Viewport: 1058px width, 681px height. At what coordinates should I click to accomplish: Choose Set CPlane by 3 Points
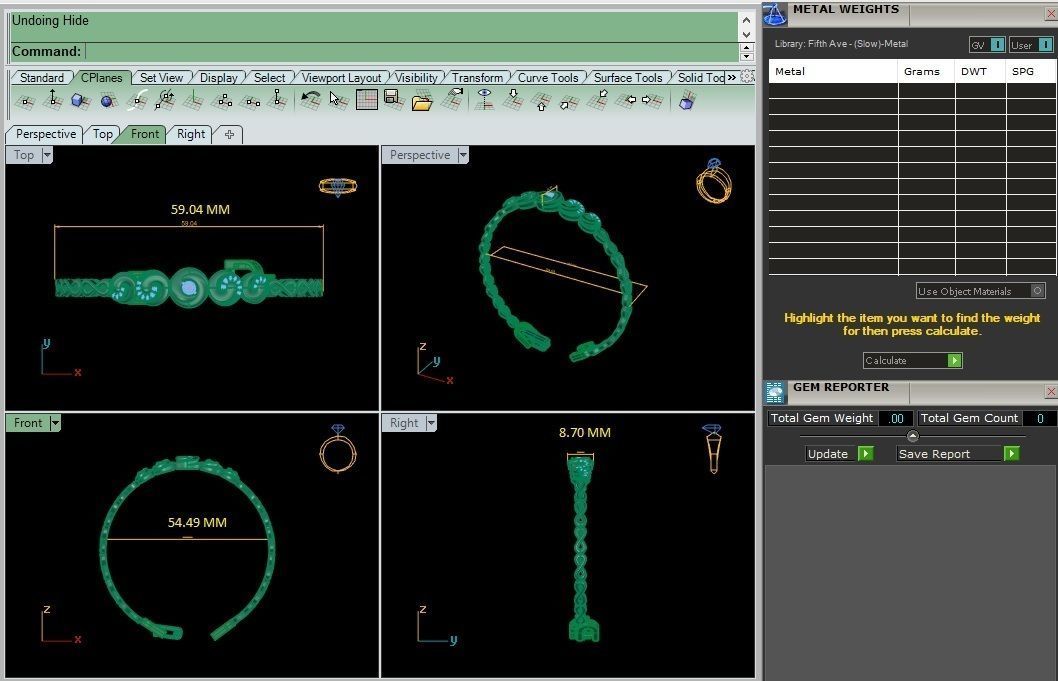pyautogui.click(x=222, y=101)
